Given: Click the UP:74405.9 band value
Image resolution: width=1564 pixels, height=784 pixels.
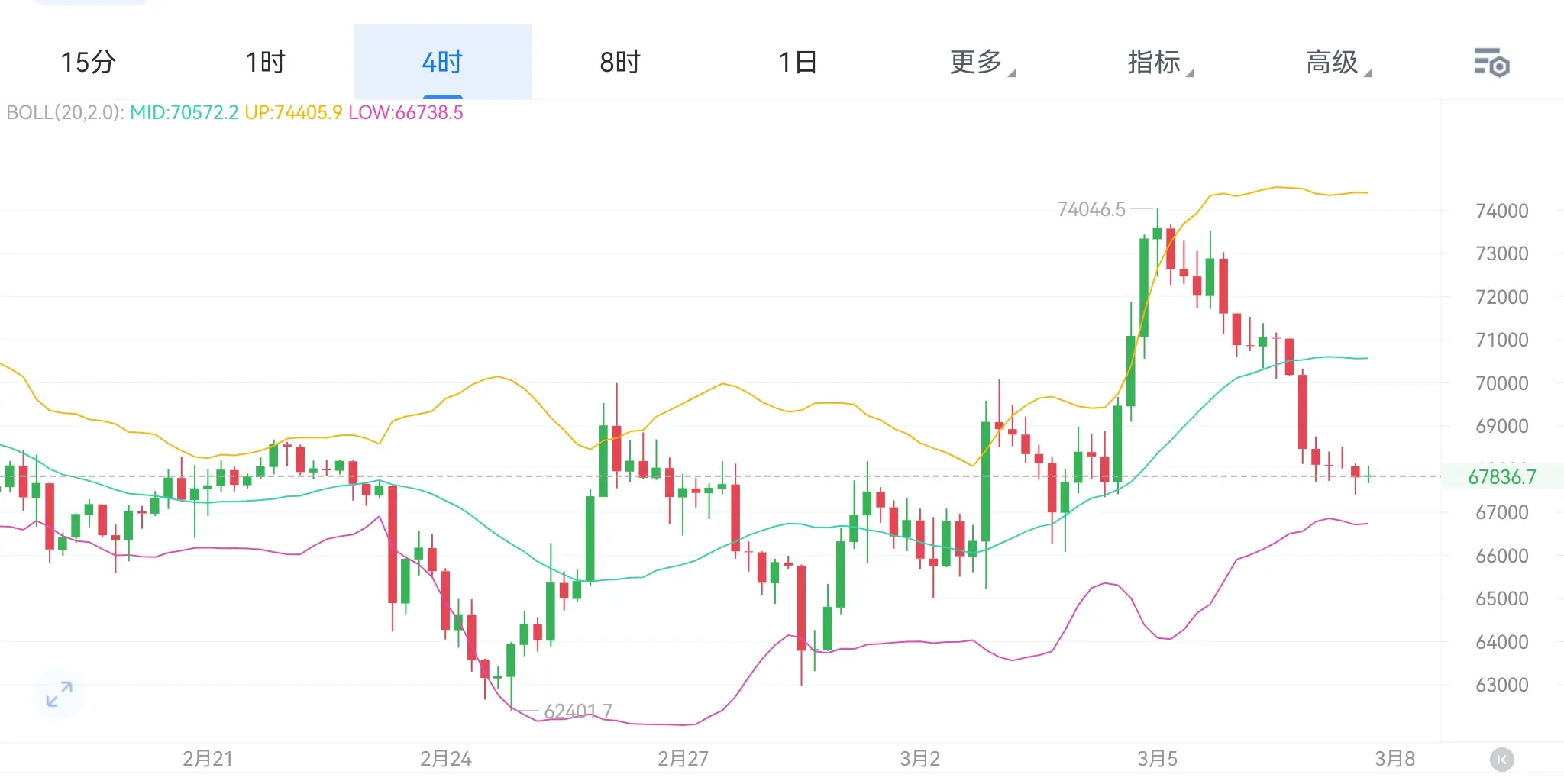Looking at the screenshot, I should pos(293,113).
